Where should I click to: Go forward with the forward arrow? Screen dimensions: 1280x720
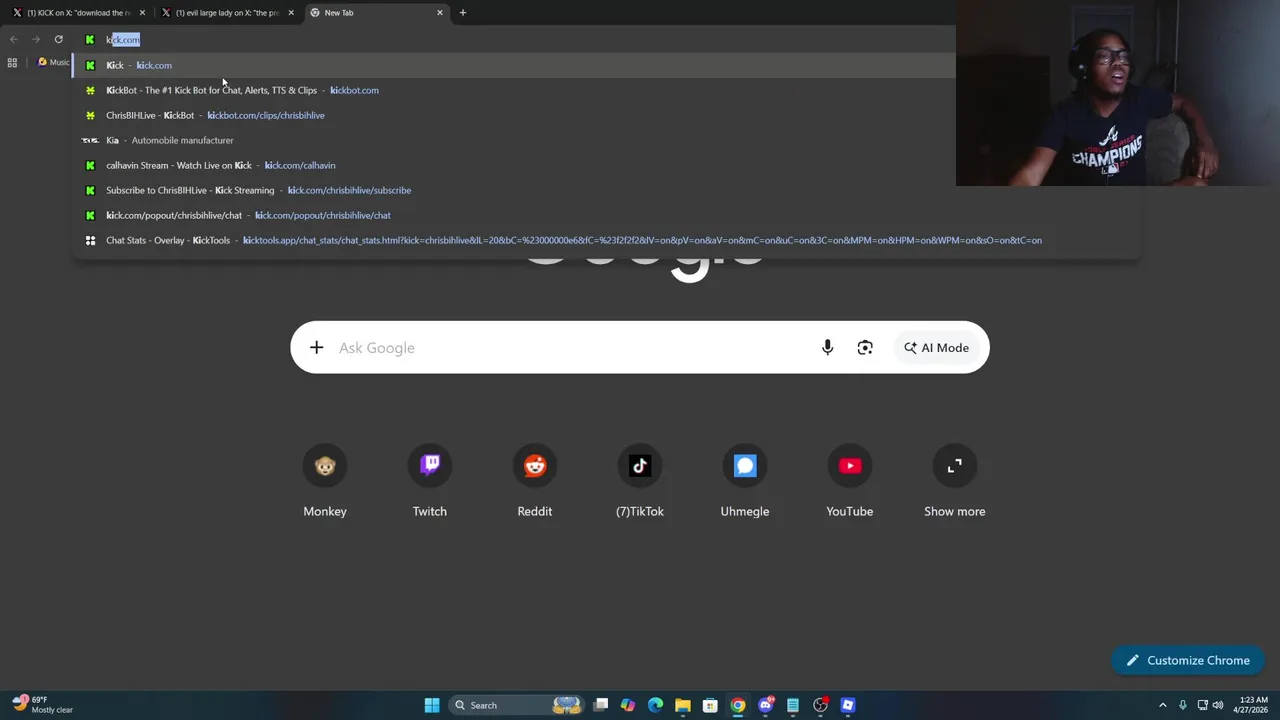(x=36, y=40)
